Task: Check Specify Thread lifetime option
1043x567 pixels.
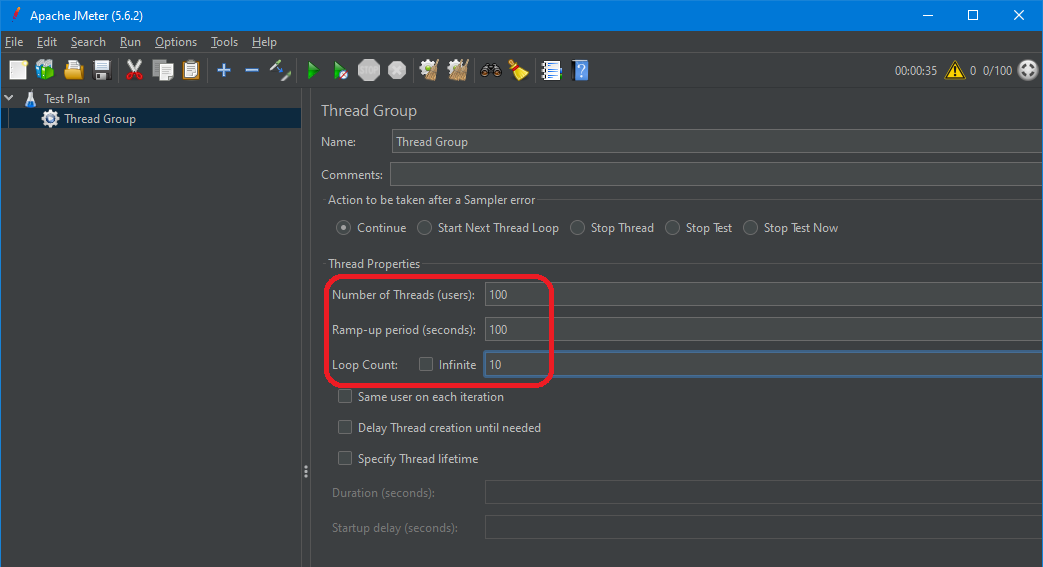Action: tap(345, 459)
